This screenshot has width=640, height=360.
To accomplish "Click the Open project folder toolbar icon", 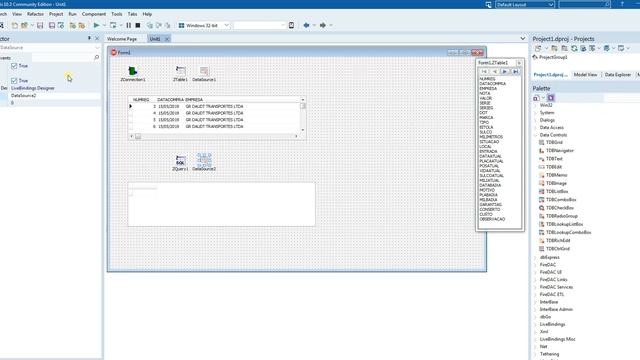I will [24, 25].
